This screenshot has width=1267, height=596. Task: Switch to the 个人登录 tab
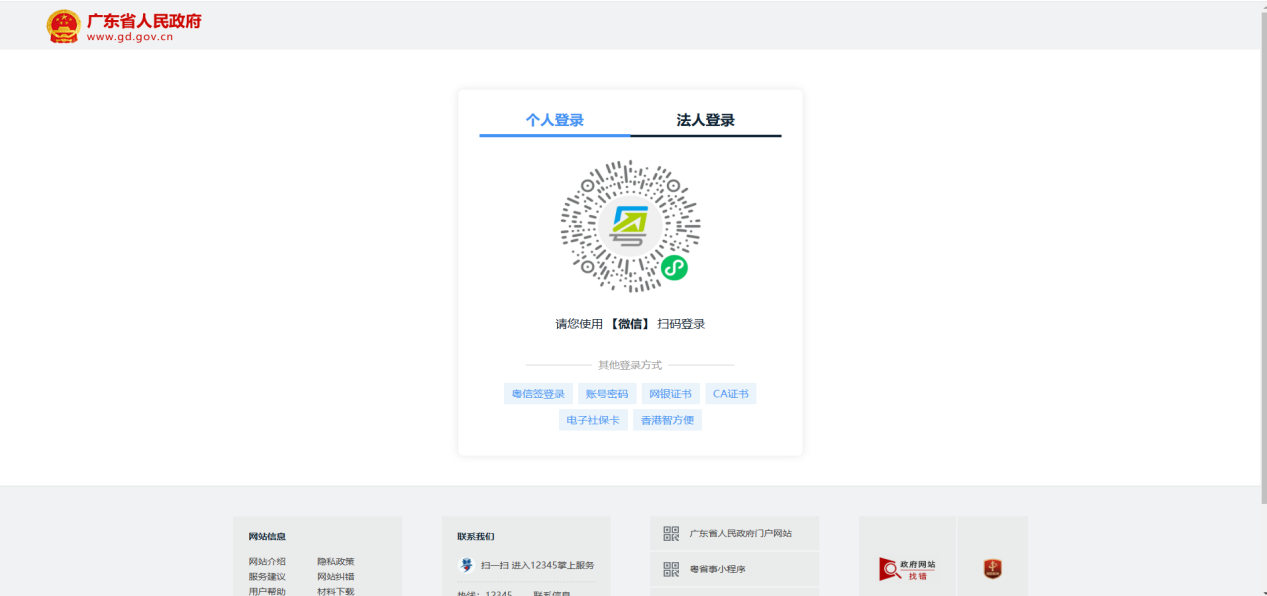pos(555,120)
